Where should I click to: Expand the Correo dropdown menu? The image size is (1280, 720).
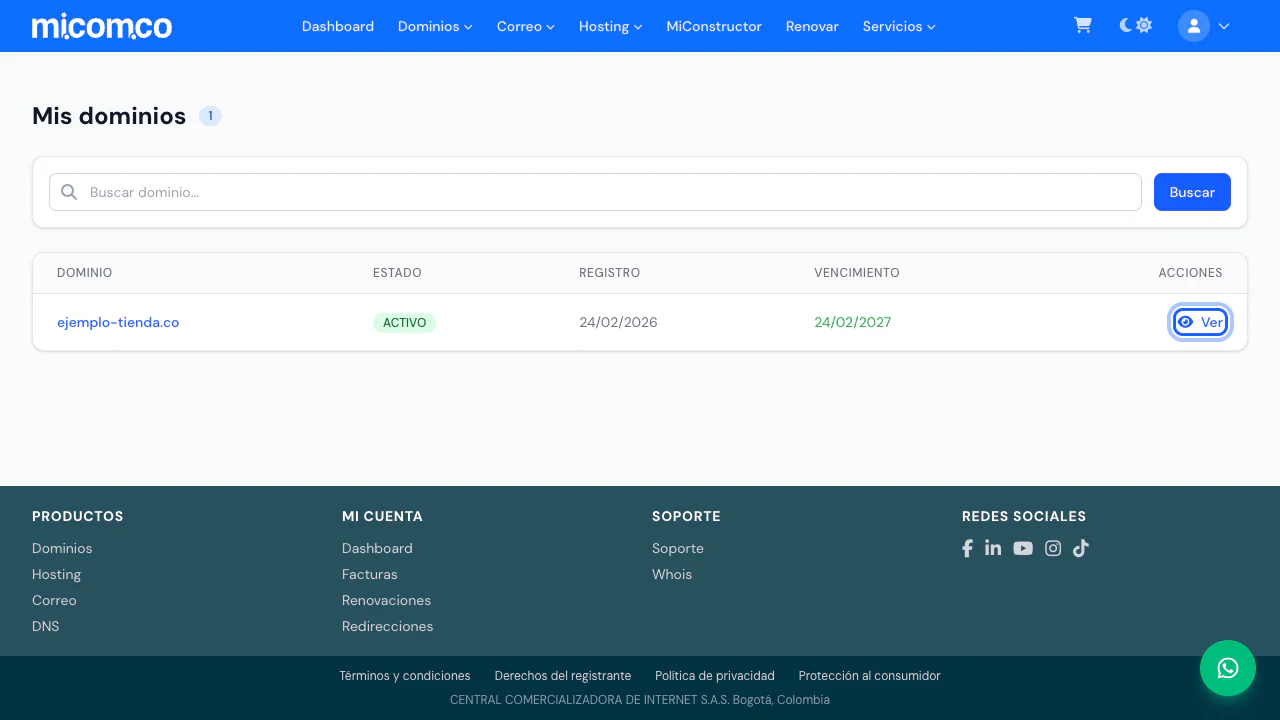pos(526,26)
